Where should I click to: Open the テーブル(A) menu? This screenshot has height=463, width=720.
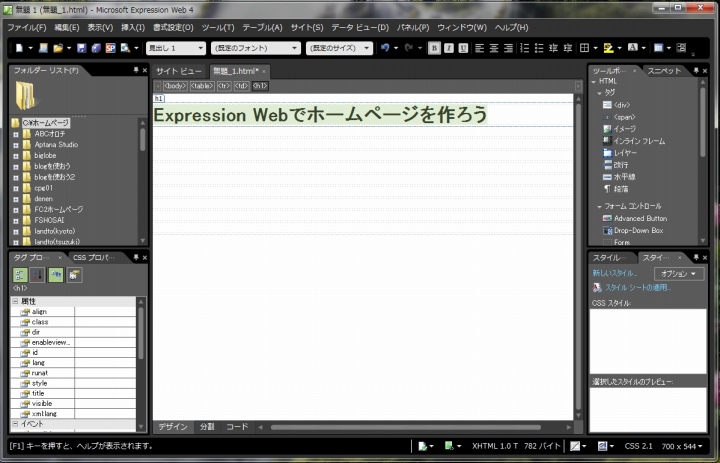(x=261, y=27)
